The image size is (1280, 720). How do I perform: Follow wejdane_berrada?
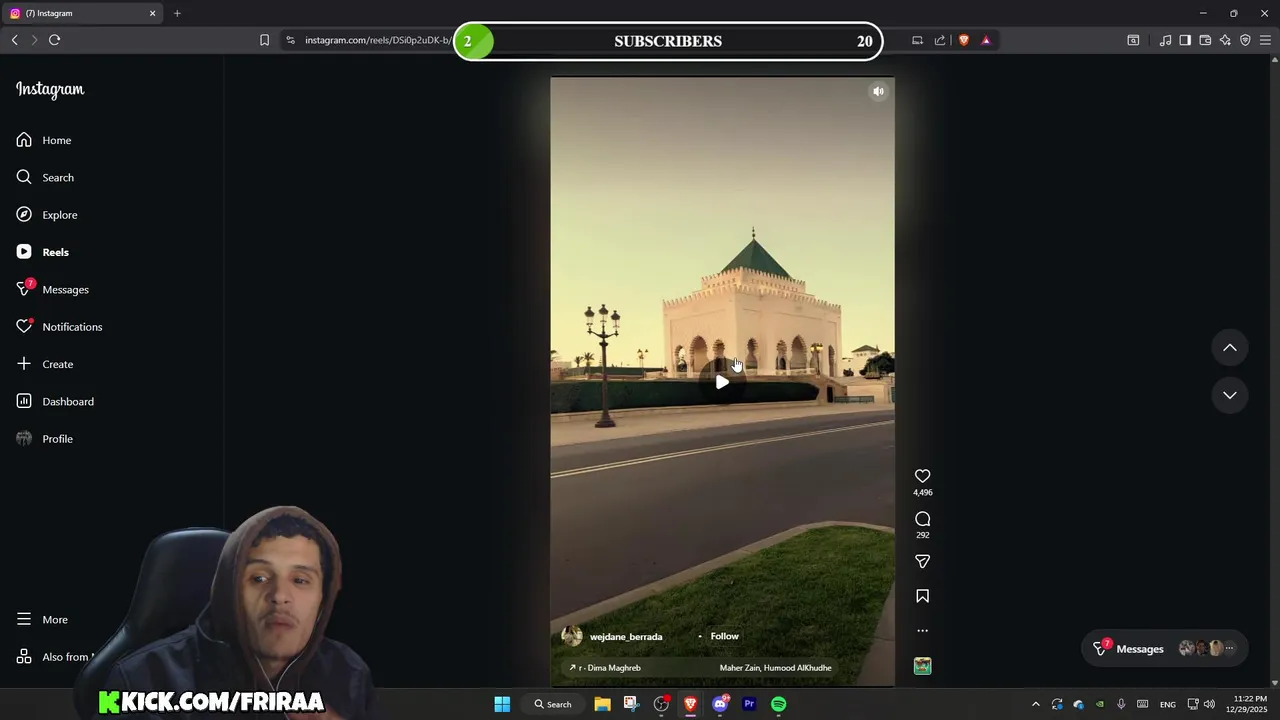pos(724,636)
